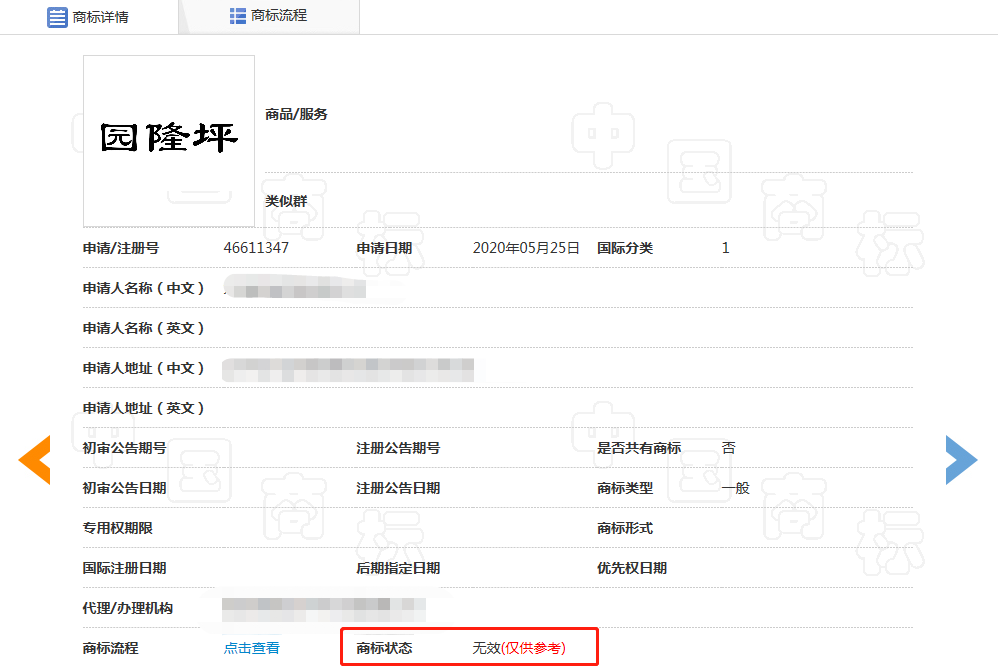Image resolution: width=998 pixels, height=667 pixels.
Task: Click the blurred agency name value
Action: [323, 609]
